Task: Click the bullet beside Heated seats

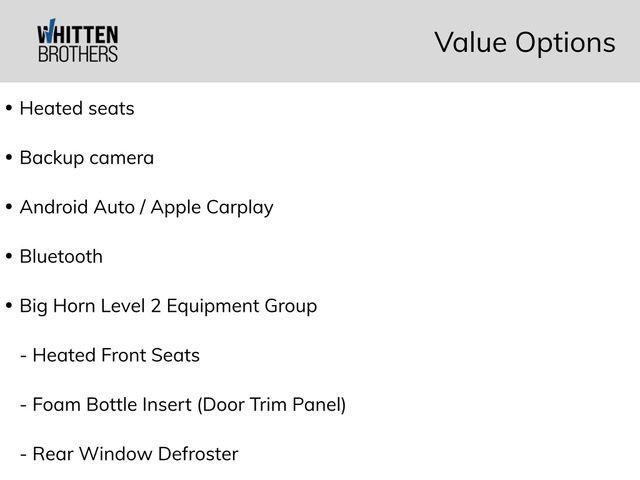Action: pos(9,109)
